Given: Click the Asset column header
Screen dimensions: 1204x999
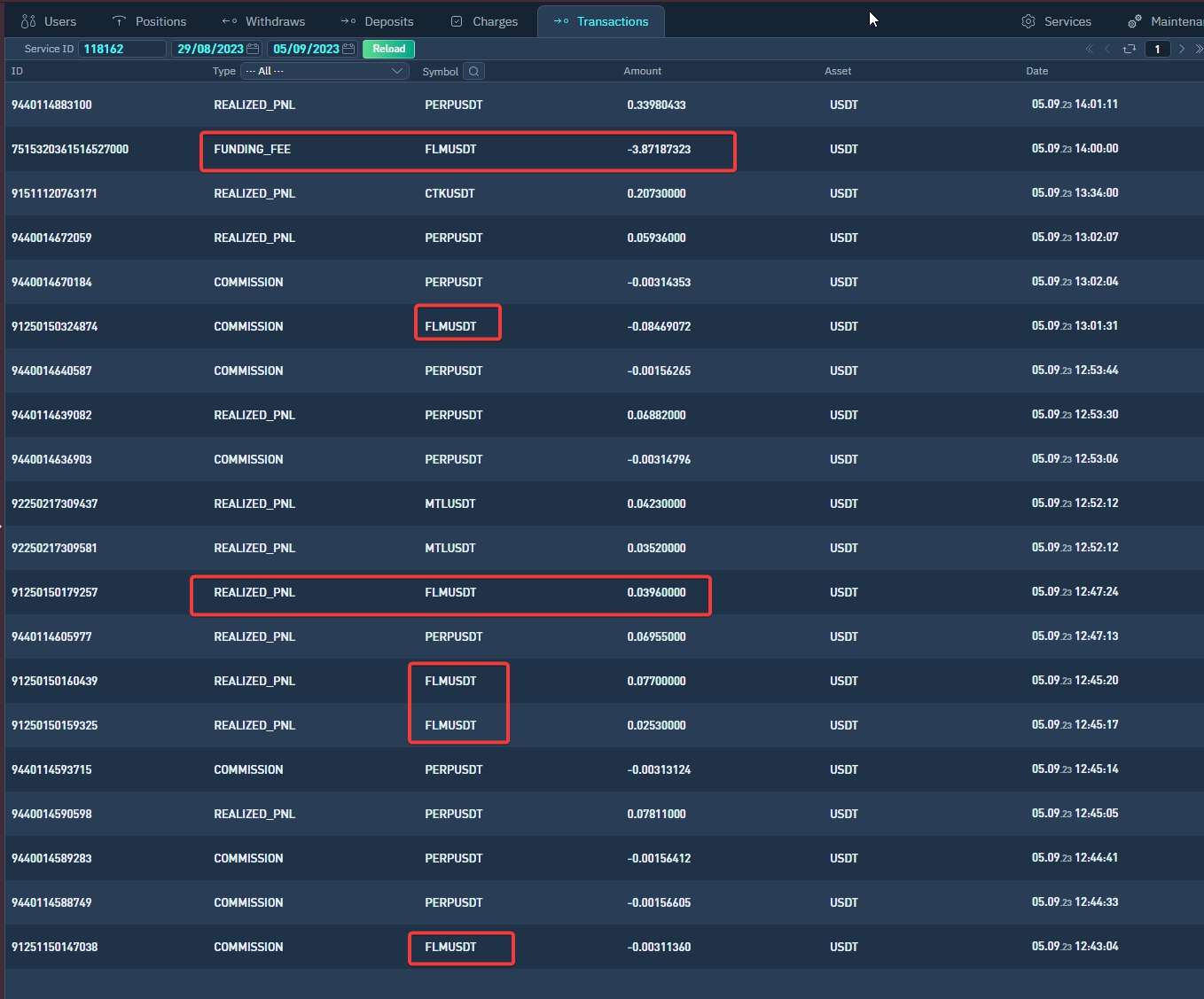Looking at the screenshot, I should tap(838, 71).
